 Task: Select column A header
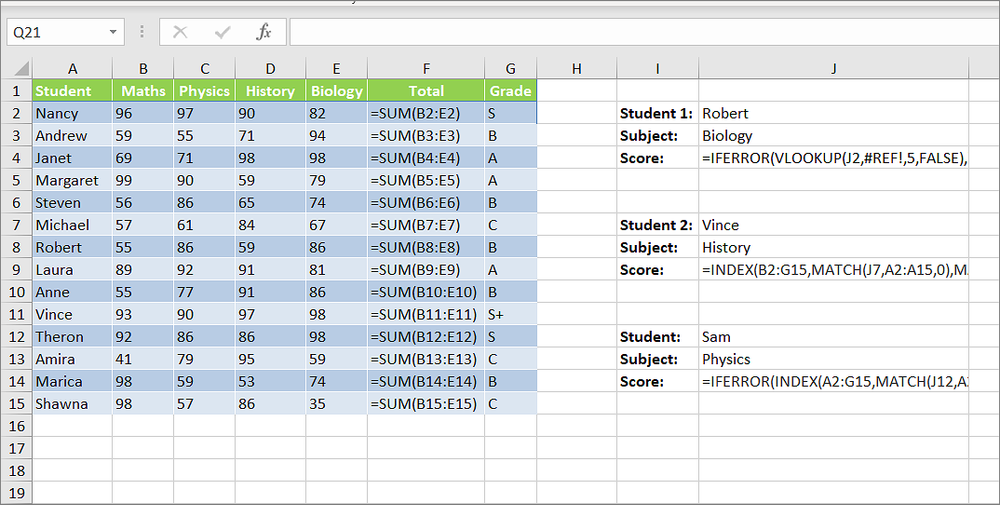click(x=72, y=69)
